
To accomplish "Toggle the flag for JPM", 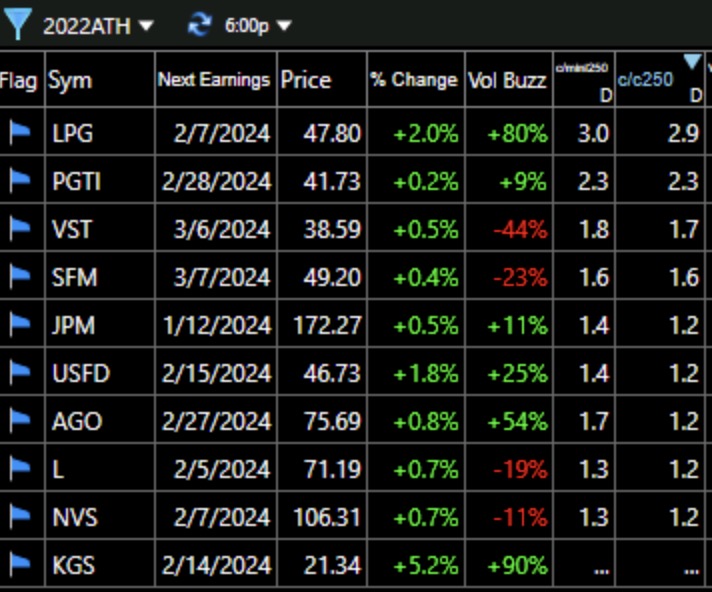I will coord(20,325).
